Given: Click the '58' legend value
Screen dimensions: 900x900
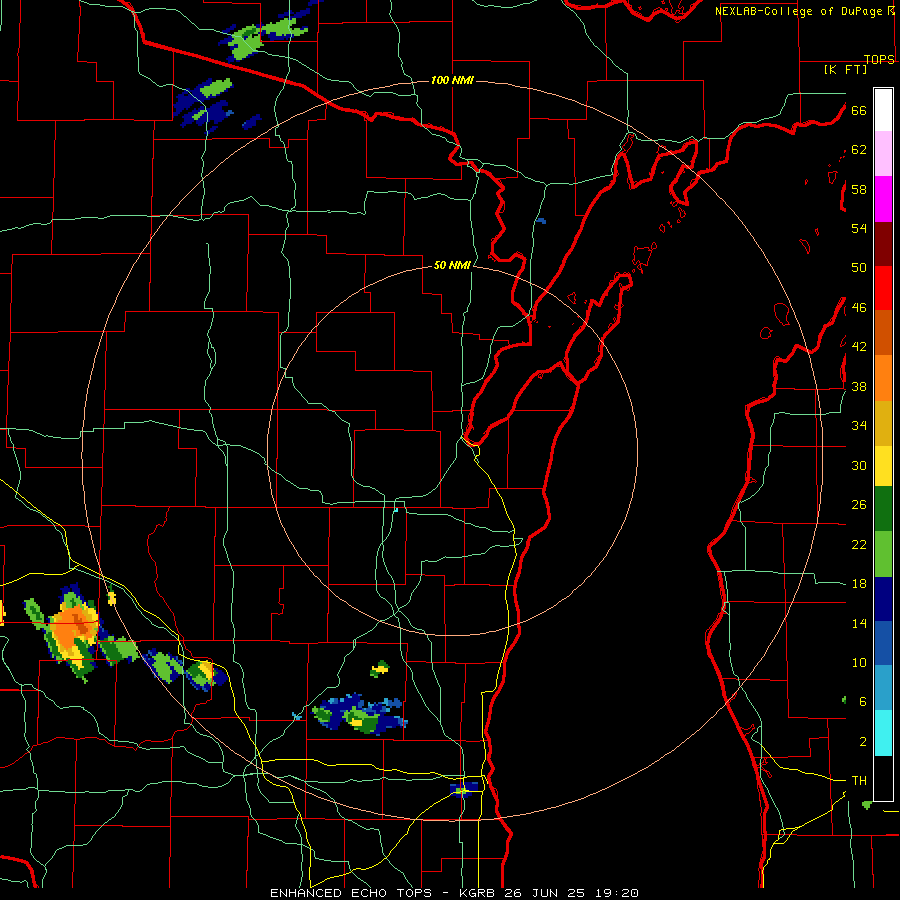Looking at the screenshot, I should tap(859, 189).
